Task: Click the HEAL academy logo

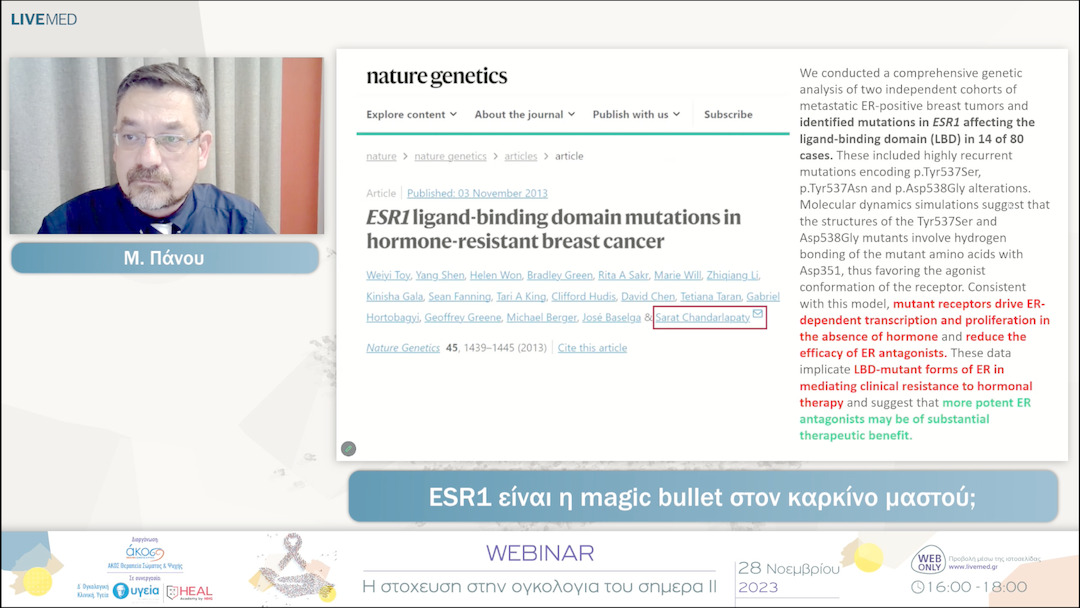Action: [189, 592]
